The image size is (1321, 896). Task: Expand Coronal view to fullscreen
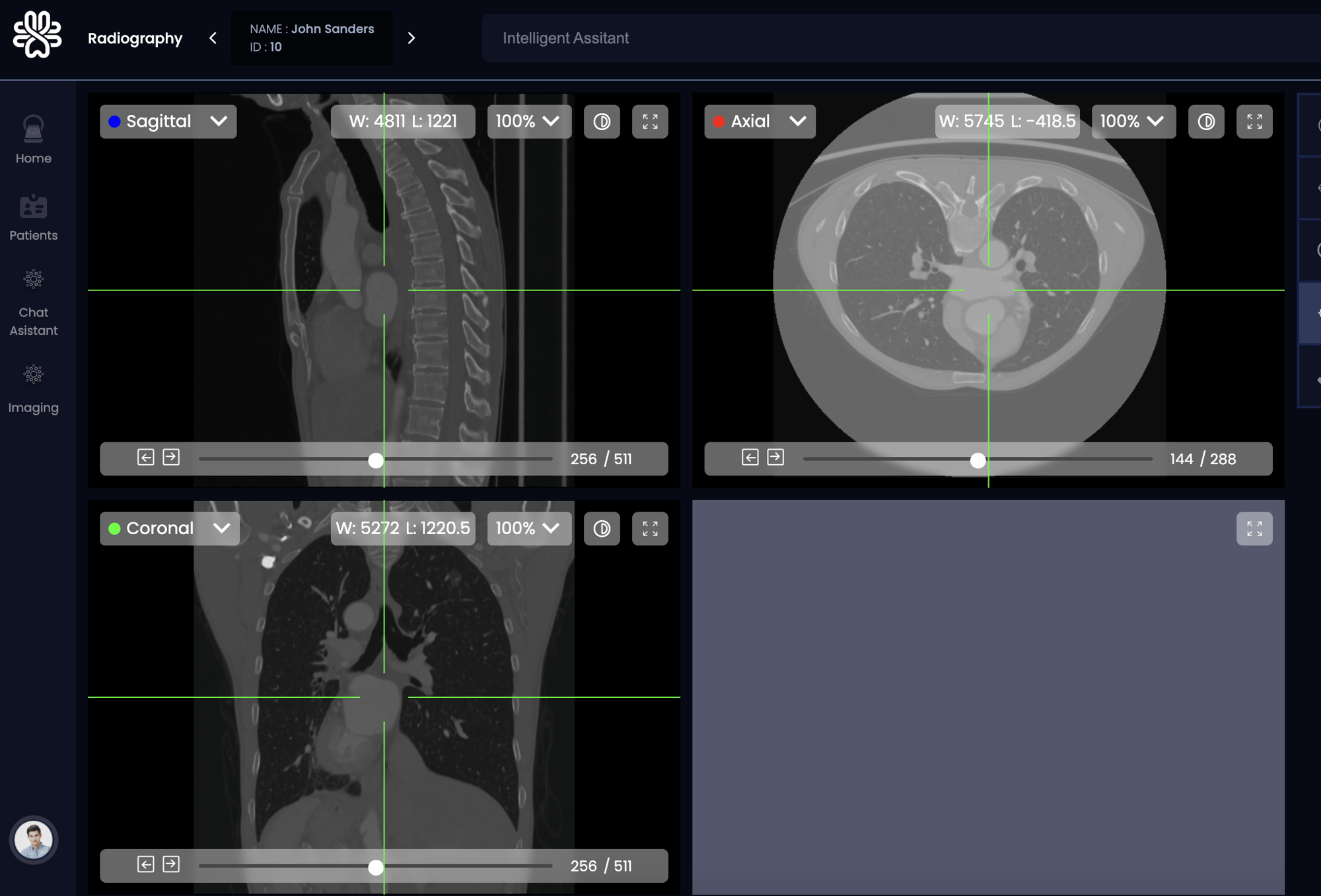pyautogui.click(x=650, y=528)
